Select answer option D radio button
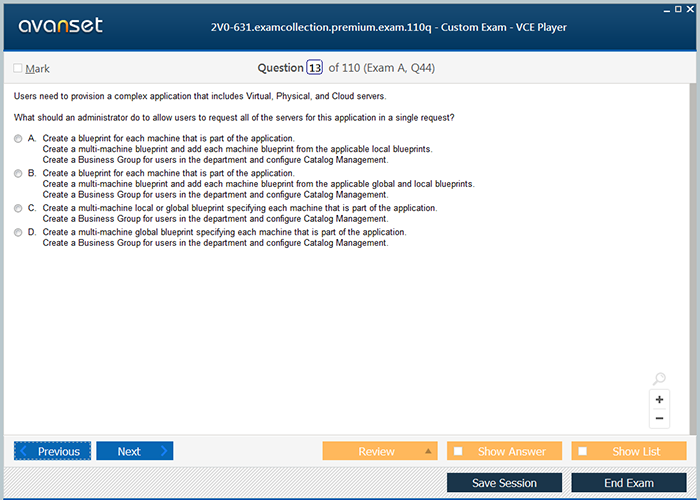 click(18, 232)
